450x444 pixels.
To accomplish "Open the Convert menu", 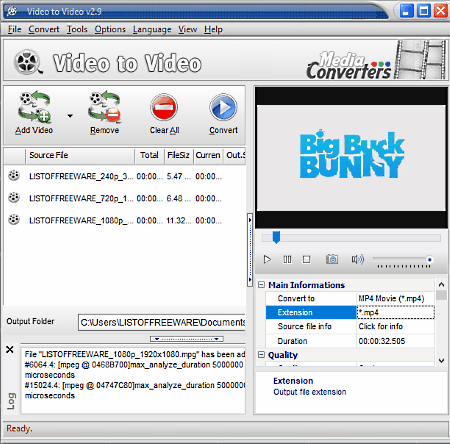I will (x=44, y=29).
